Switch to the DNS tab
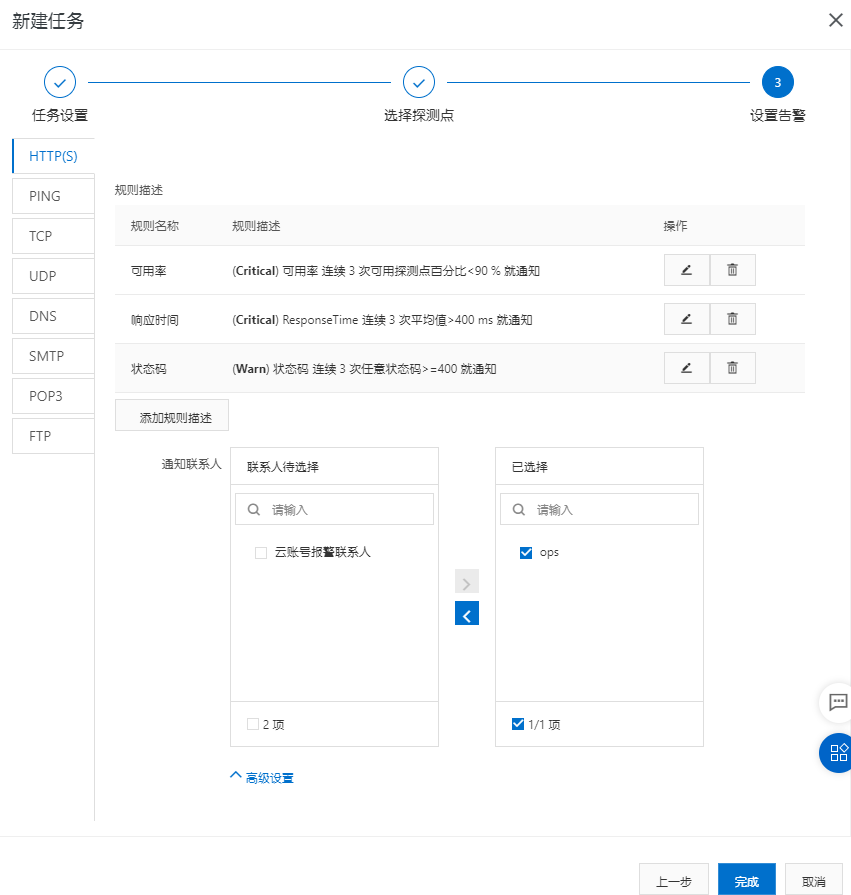This screenshot has width=851, height=895. [x=53, y=316]
